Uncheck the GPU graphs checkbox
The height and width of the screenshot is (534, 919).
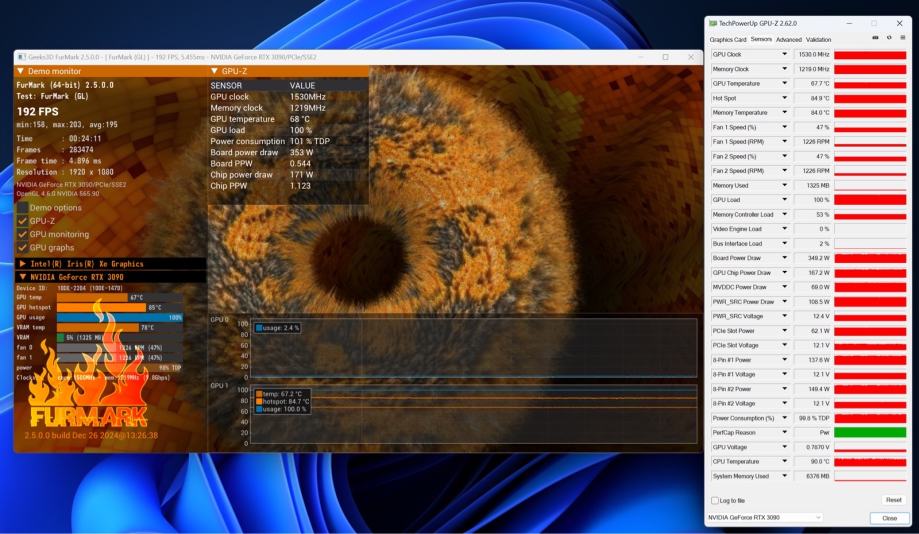23,247
